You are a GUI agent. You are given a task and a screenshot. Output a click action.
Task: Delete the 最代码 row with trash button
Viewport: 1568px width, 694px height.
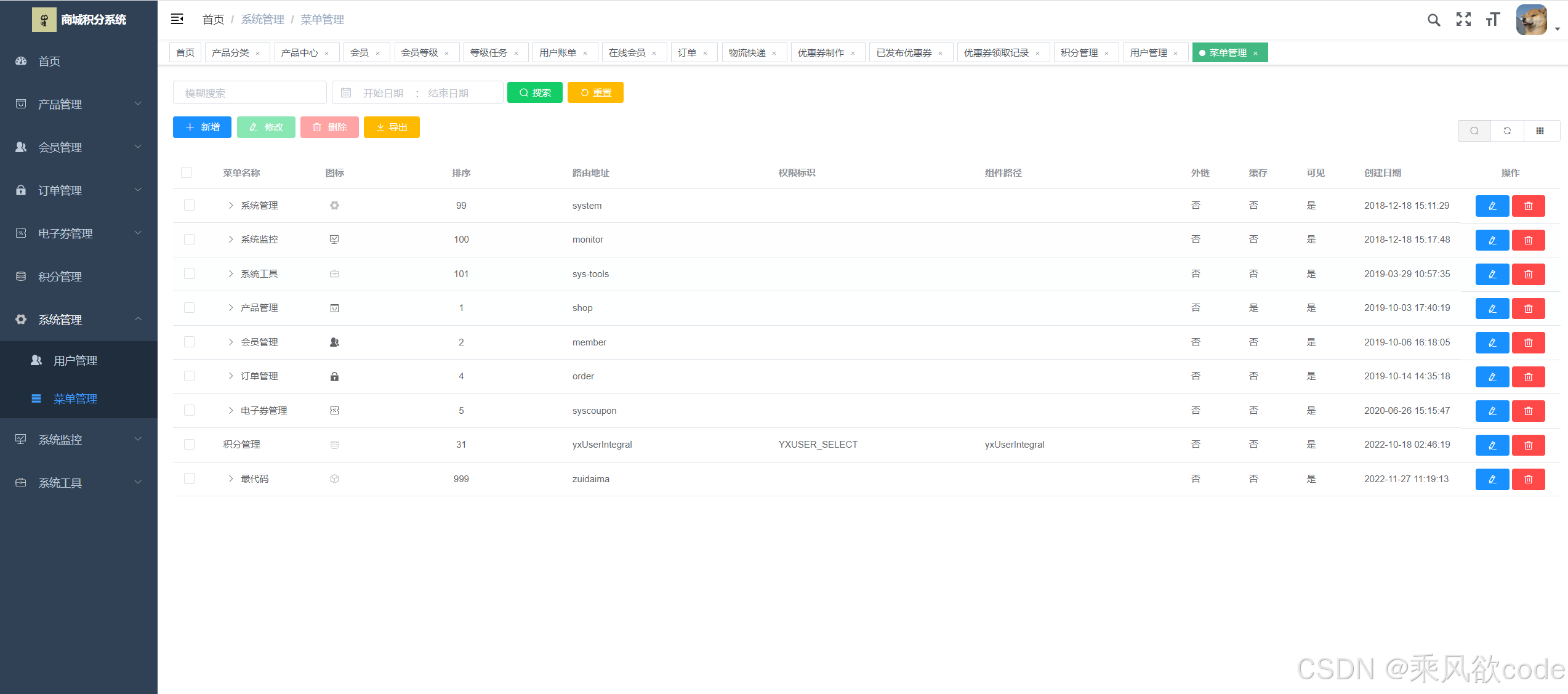[x=1528, y=479]
